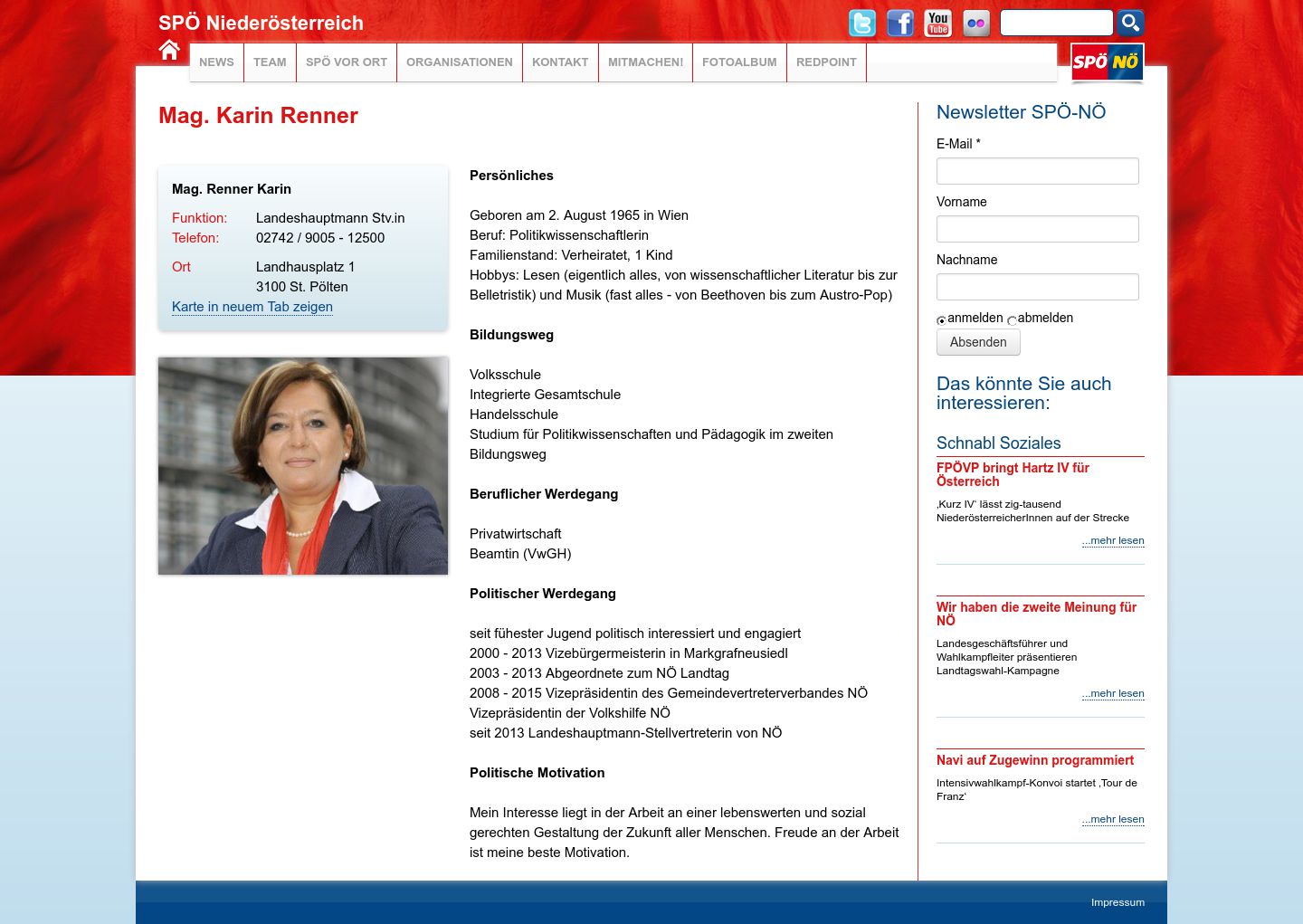The width and height of the screenshot is (1303, 924).
Task: Click the Mag. Renner Karin card name
Action: pos(232,189)
